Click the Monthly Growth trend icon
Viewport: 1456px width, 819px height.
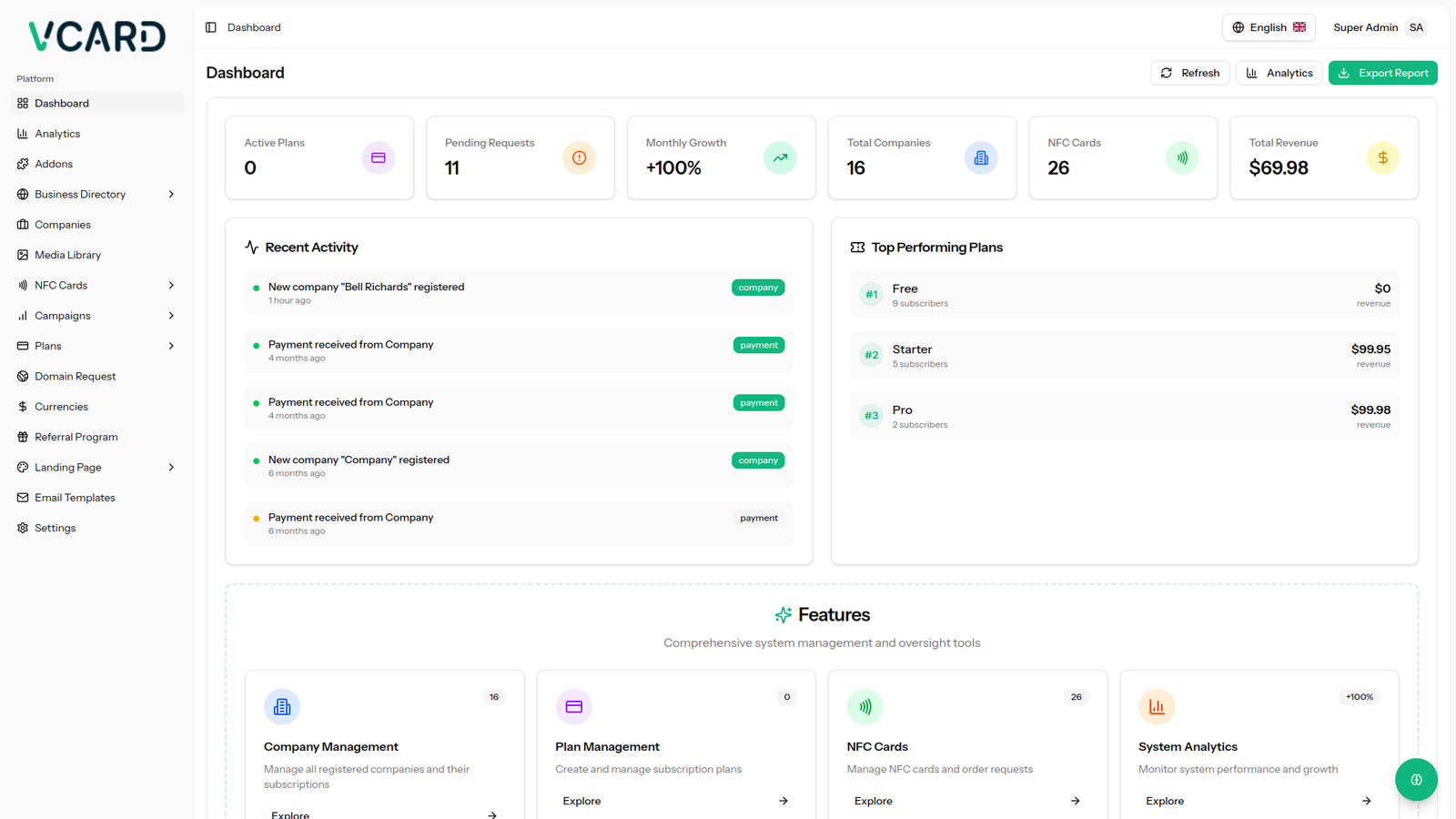pos(780,158)
